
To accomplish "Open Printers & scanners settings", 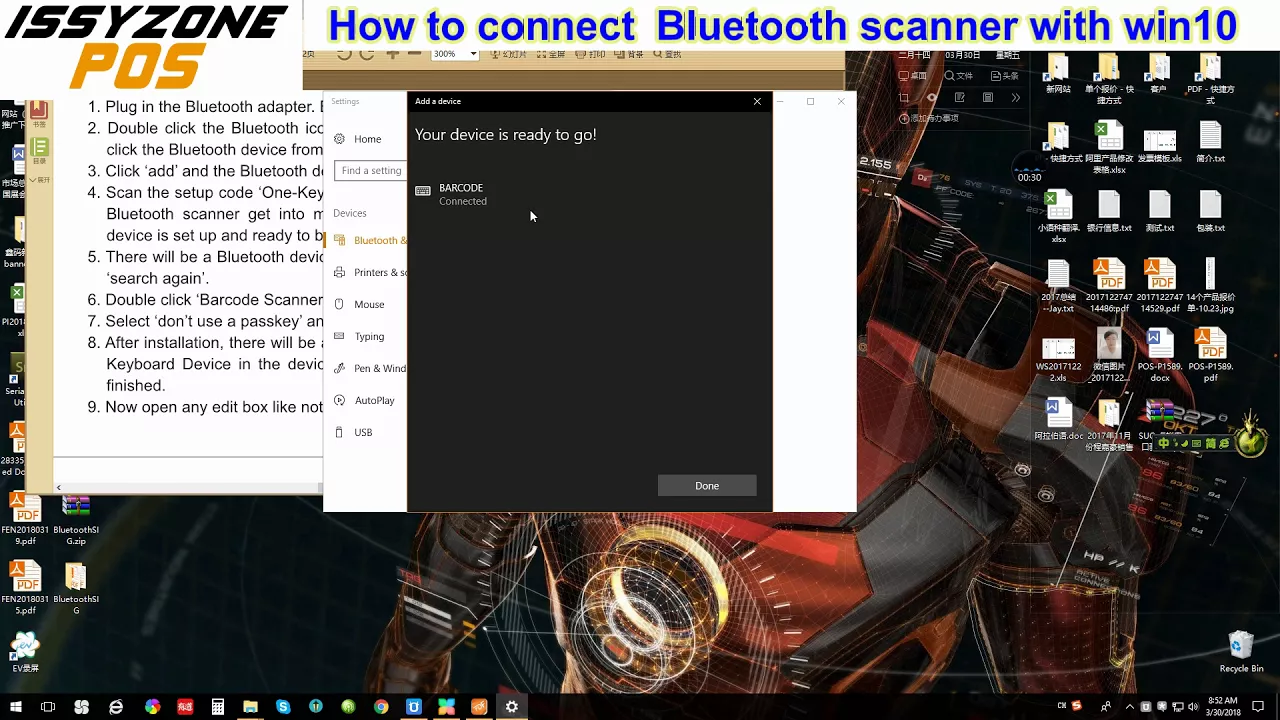I will tap(368, 272).
